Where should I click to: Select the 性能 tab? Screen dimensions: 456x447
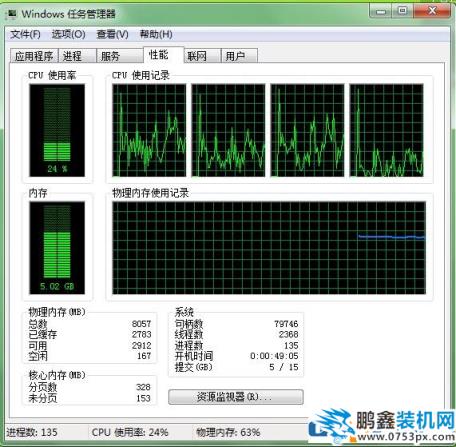pos(163,55)
